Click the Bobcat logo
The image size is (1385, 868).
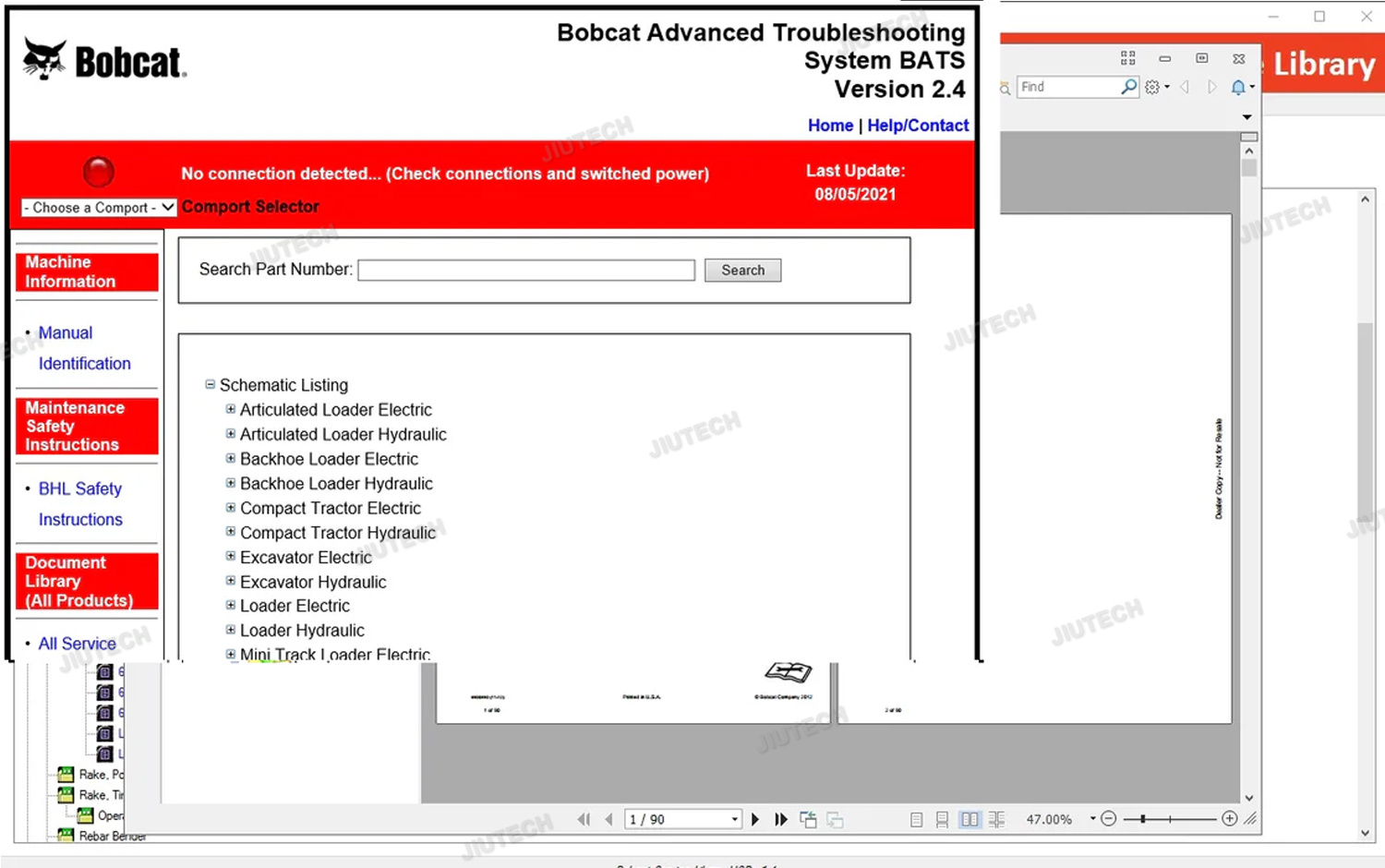(103, 60)
